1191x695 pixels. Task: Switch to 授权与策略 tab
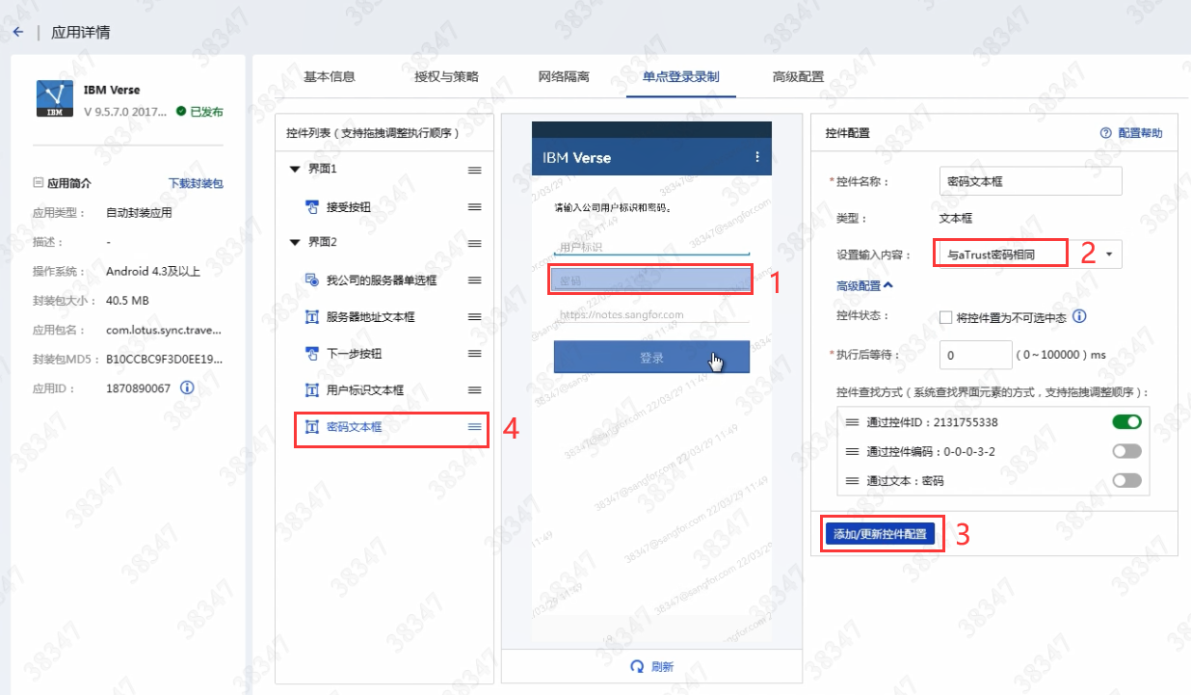446,76
